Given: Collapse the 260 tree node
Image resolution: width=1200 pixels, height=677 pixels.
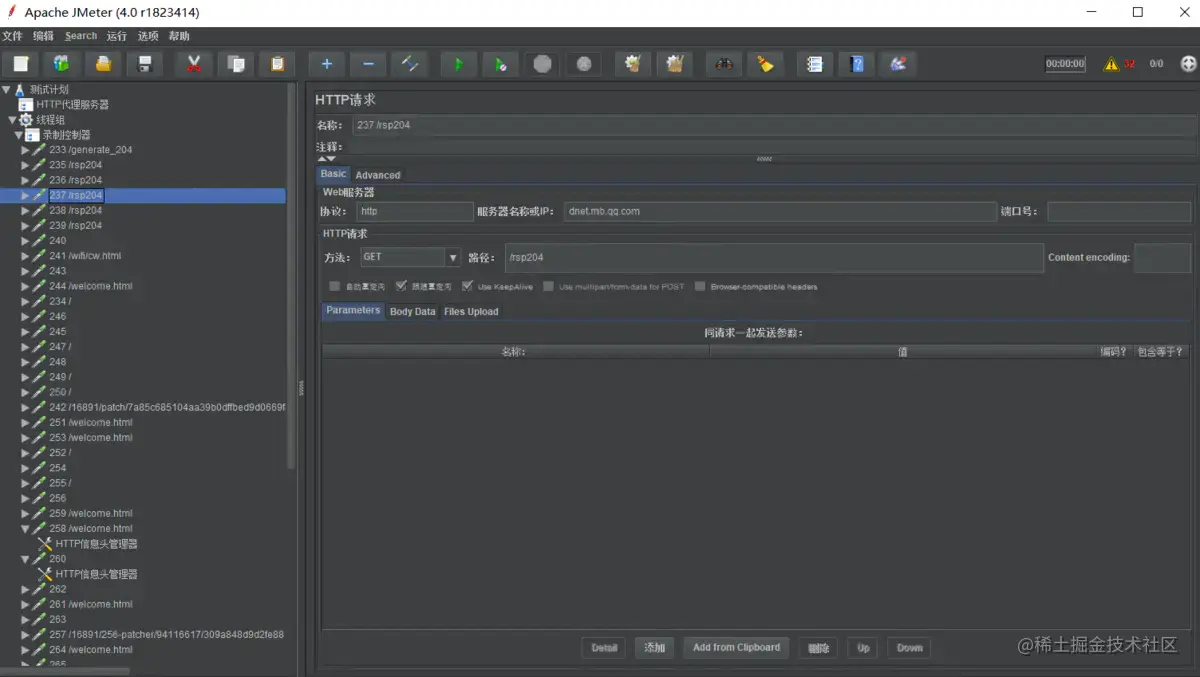Looking at the screenshot, I should point(25,559).
